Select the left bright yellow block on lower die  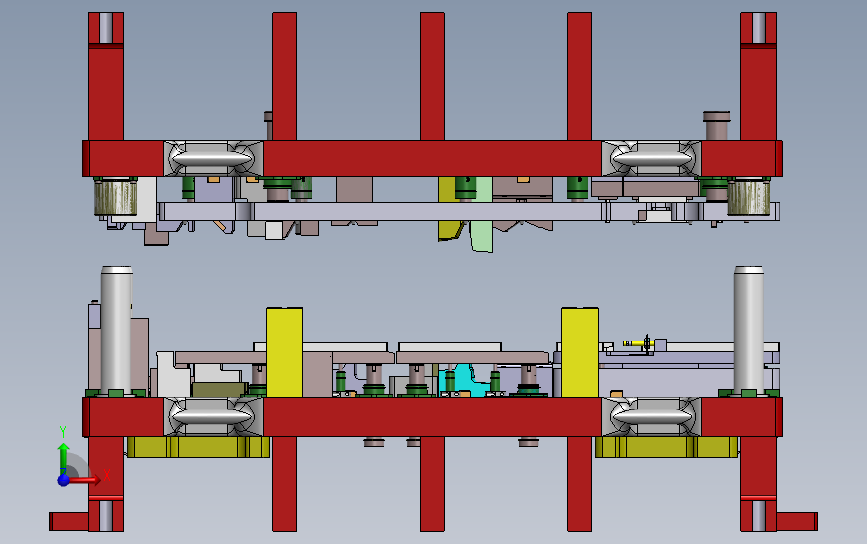tap(284, 352)
